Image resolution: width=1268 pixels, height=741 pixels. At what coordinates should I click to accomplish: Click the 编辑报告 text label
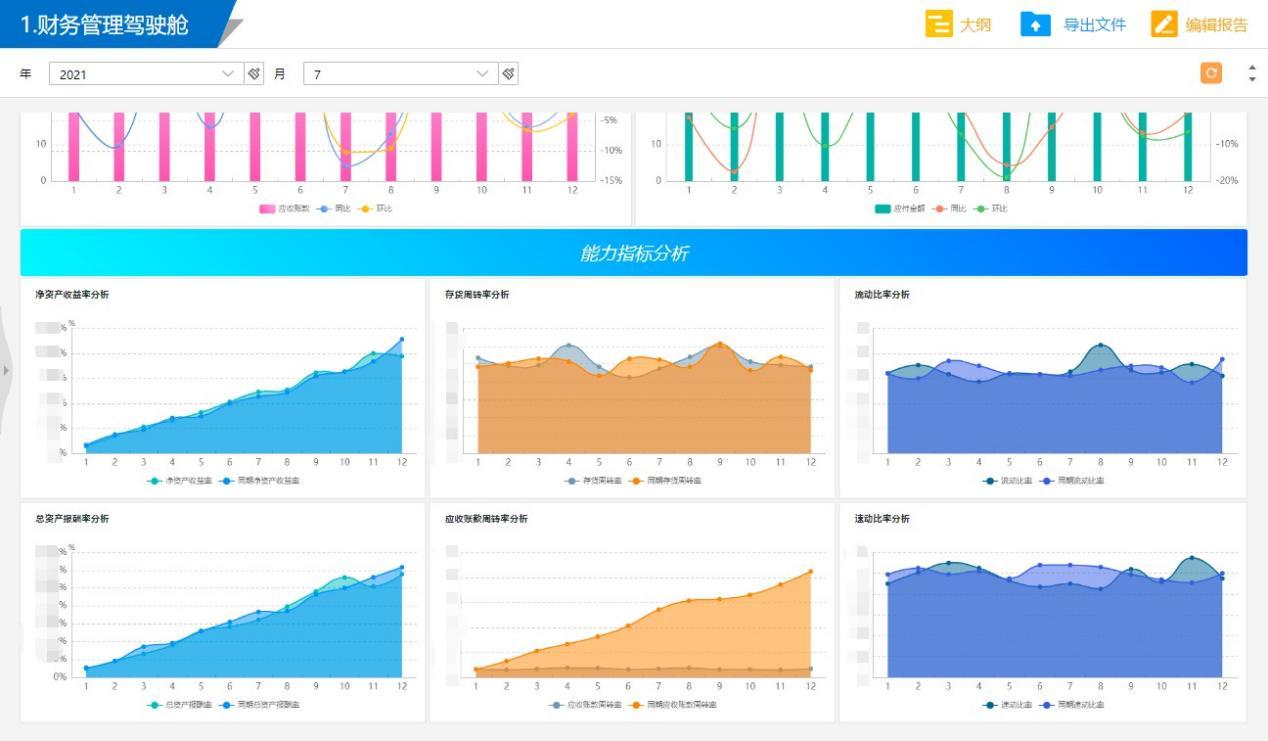1217,25
